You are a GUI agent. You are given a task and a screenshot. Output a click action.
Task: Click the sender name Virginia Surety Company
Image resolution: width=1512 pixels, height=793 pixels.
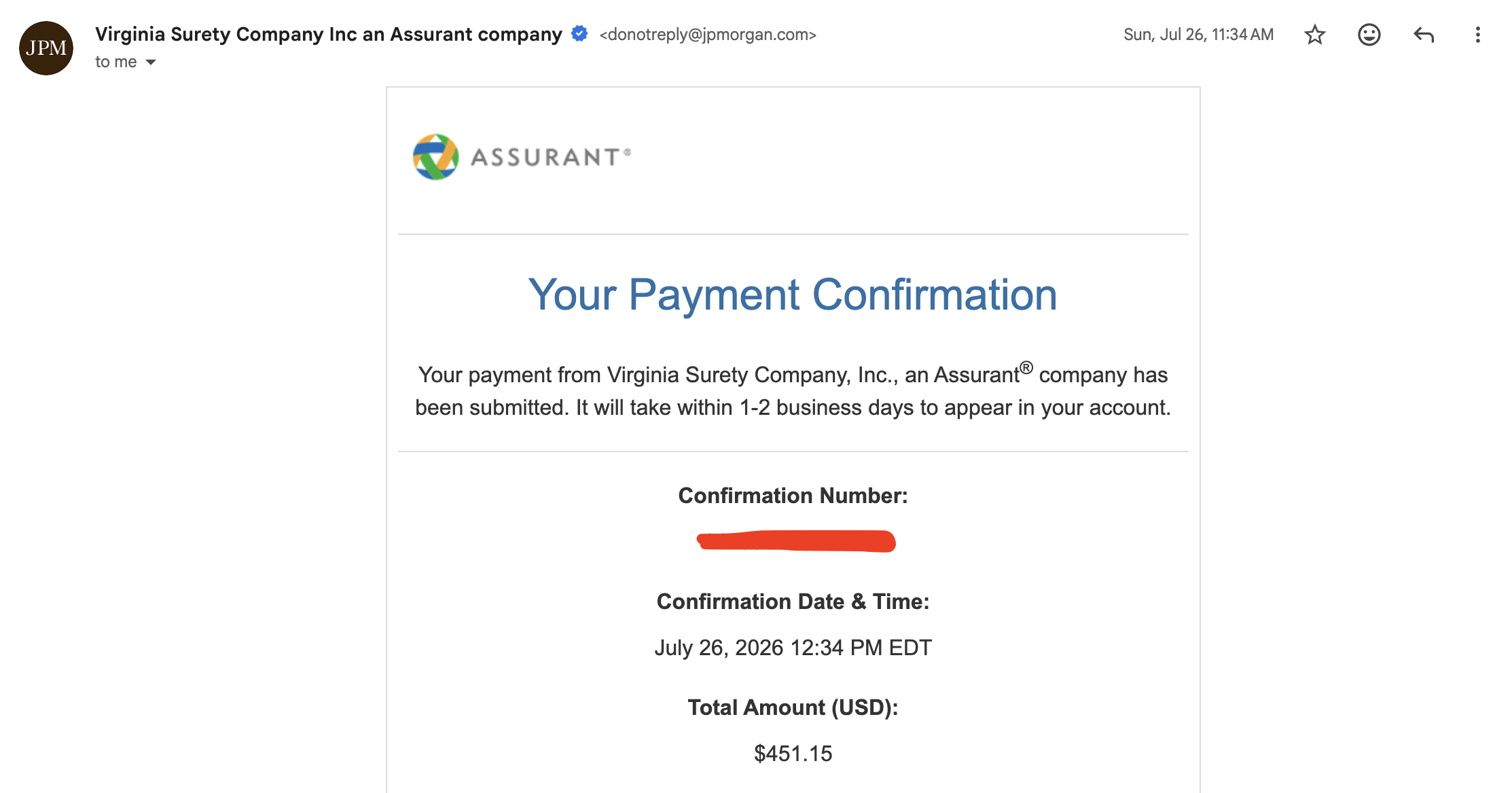coord(329,34)
